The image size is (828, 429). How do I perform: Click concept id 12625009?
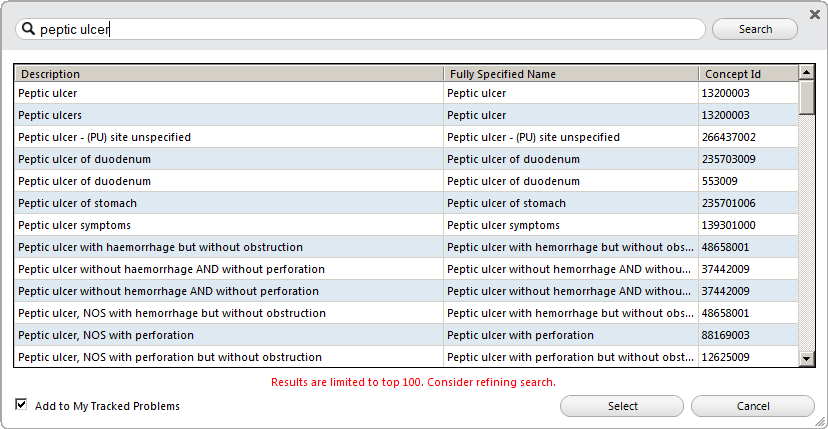[x=725, y=358]
